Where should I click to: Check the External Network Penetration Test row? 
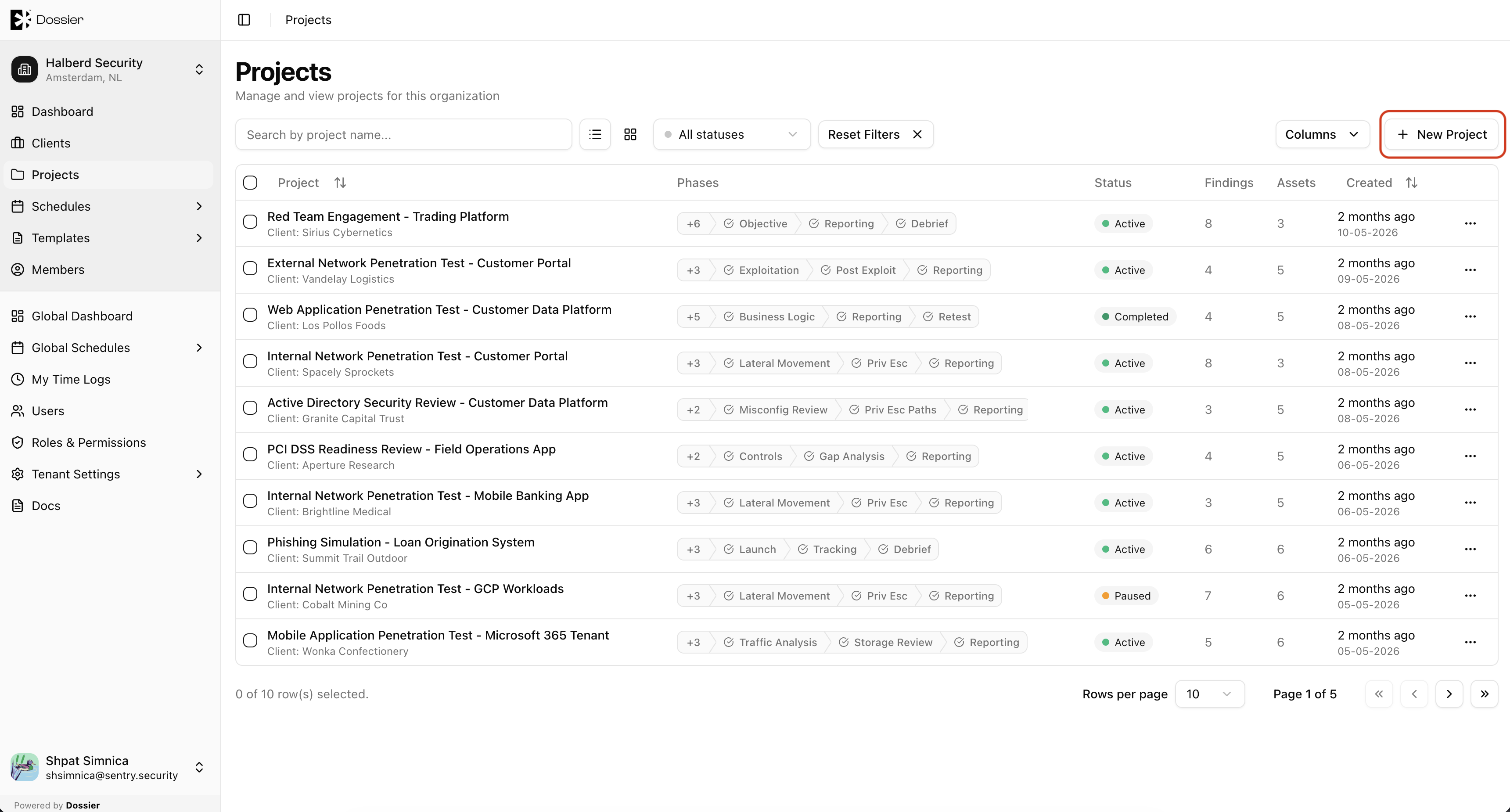click(250, 269)
